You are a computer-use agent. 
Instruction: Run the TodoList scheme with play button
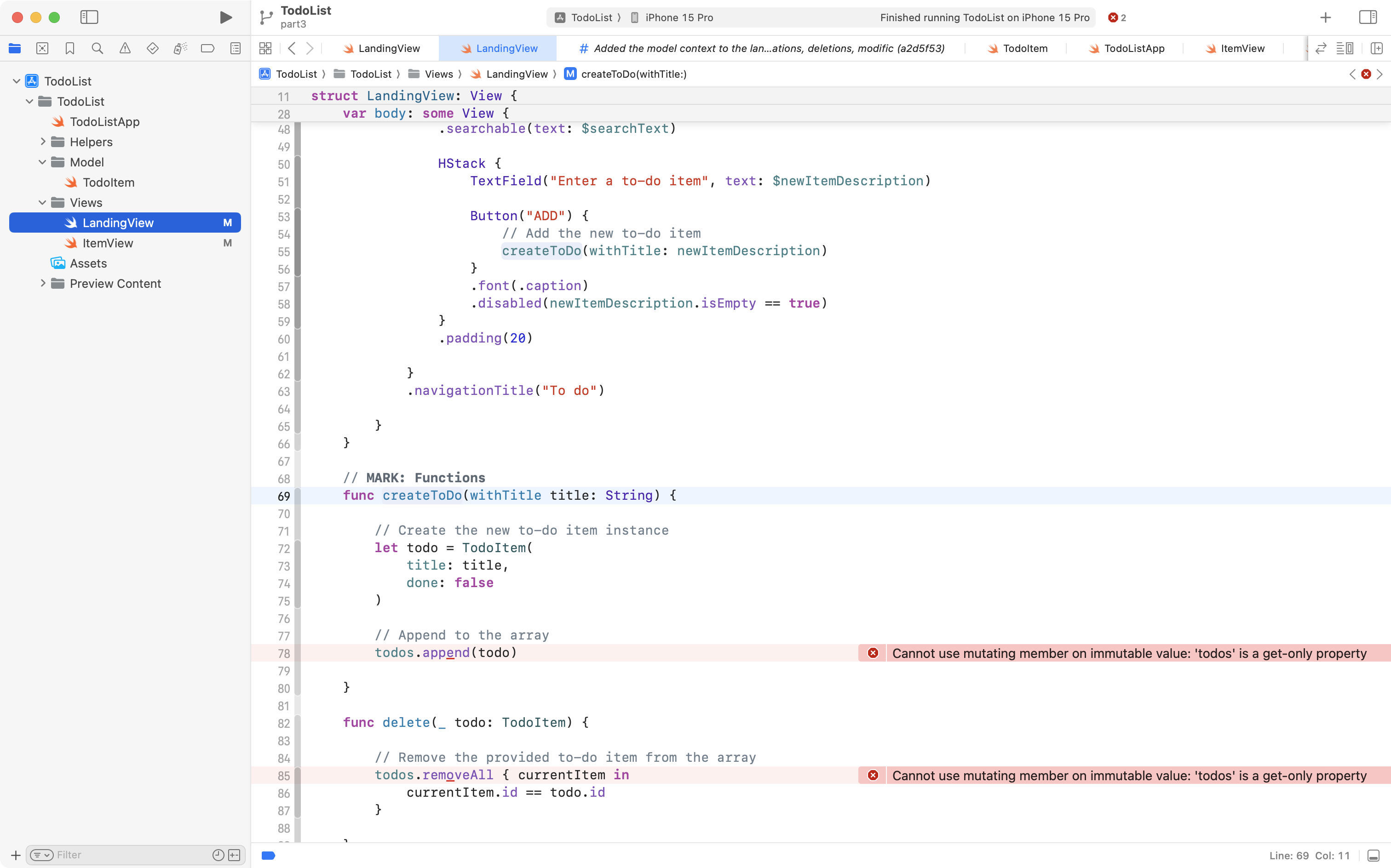point(225,17)
